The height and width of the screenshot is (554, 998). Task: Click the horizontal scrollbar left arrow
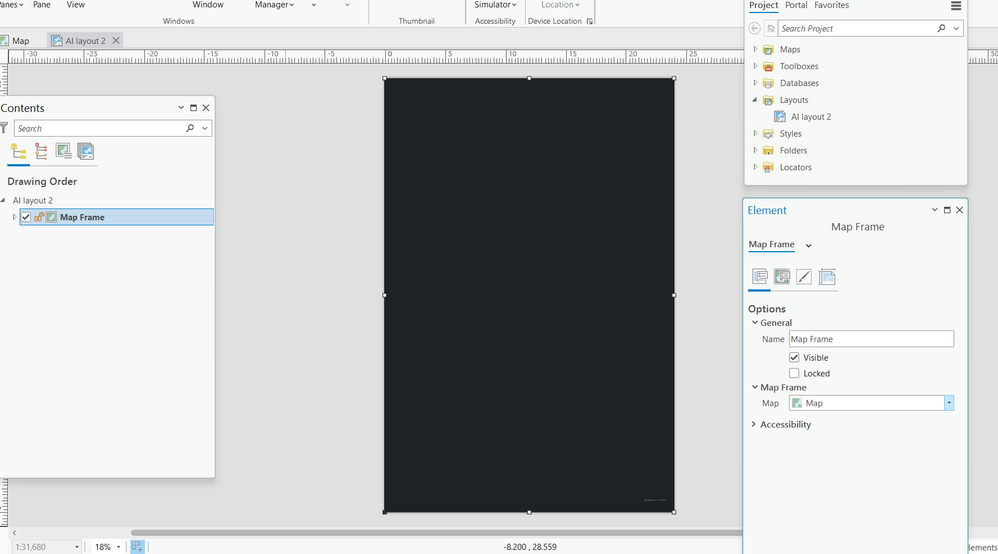(14, 533)
